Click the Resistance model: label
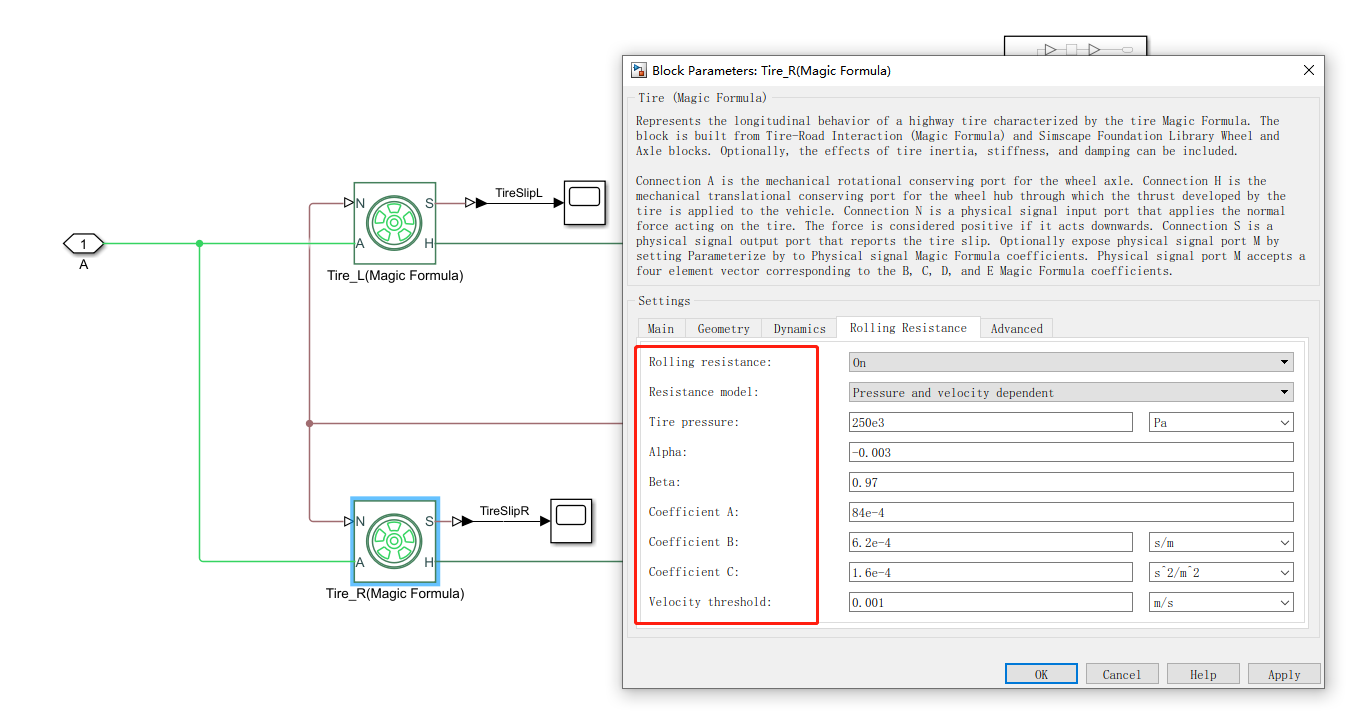 click(704, 392)
